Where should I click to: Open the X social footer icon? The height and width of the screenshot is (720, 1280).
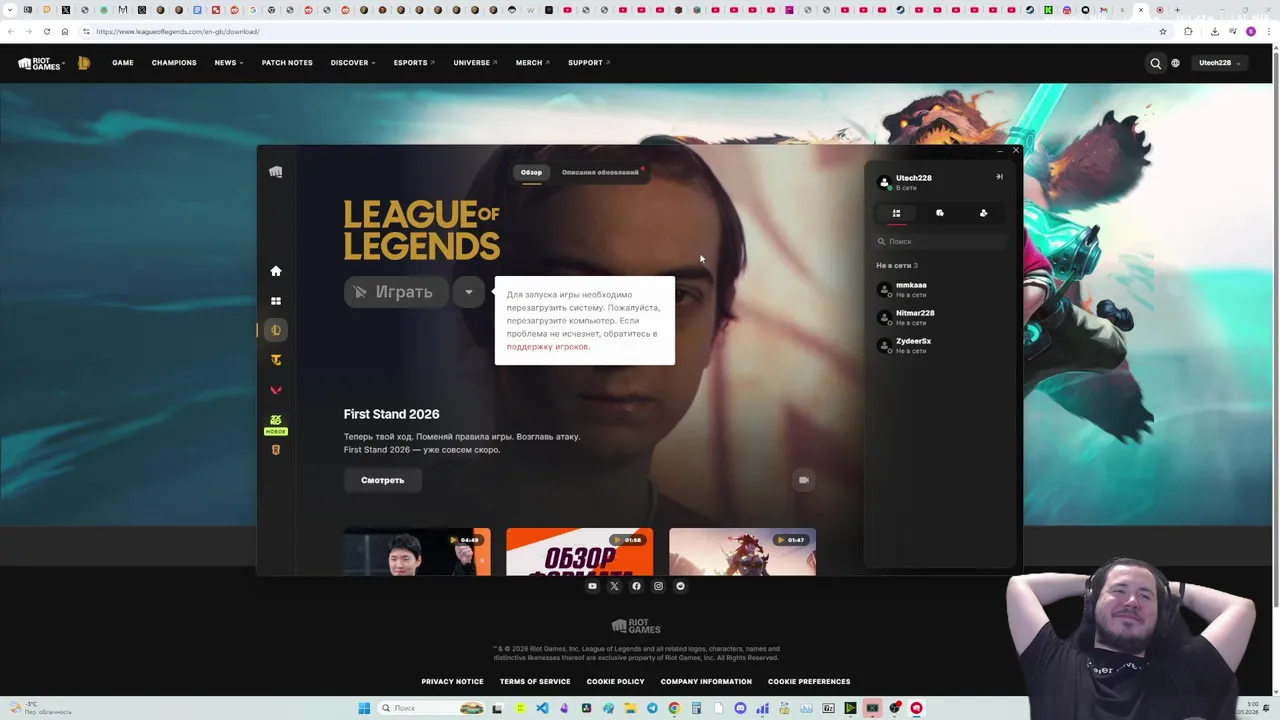tap(614, 586)
